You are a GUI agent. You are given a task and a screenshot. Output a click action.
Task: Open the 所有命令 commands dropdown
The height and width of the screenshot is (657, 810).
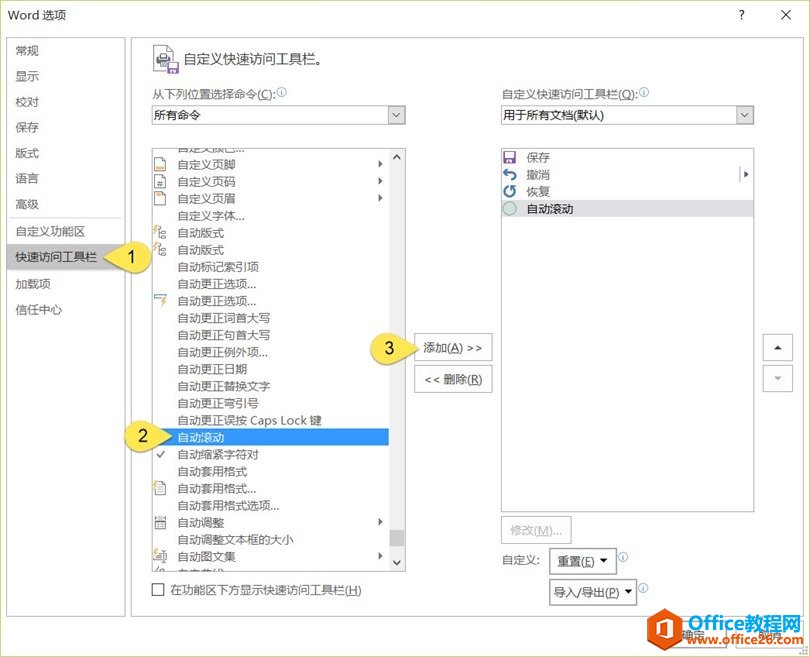[395, 114]
